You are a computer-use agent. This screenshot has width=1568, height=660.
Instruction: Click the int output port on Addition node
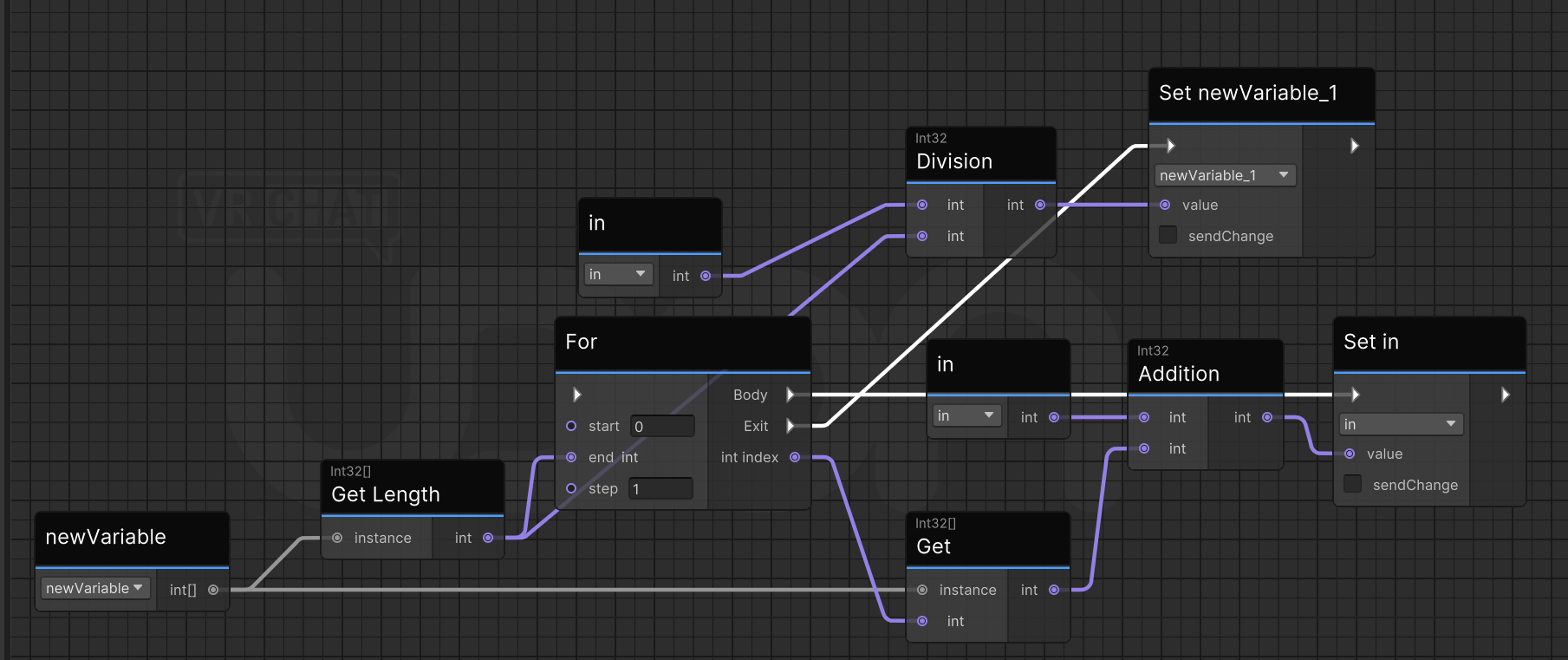pos(1267,417)
